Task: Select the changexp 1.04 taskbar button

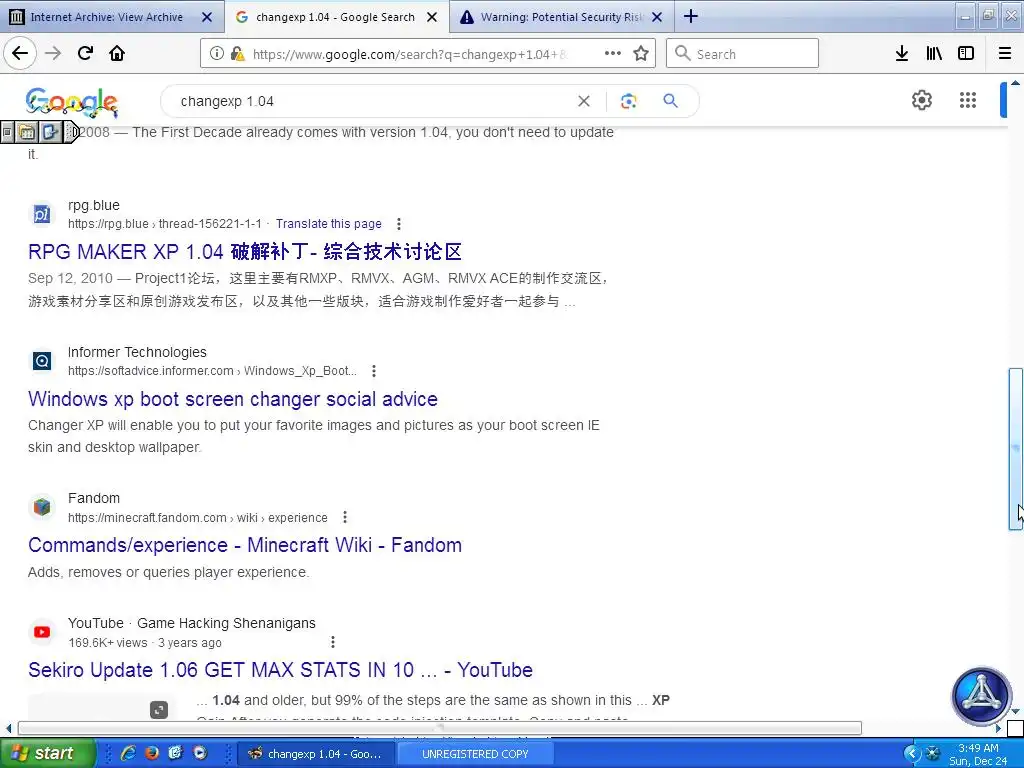Action: (x=315, y=754)
